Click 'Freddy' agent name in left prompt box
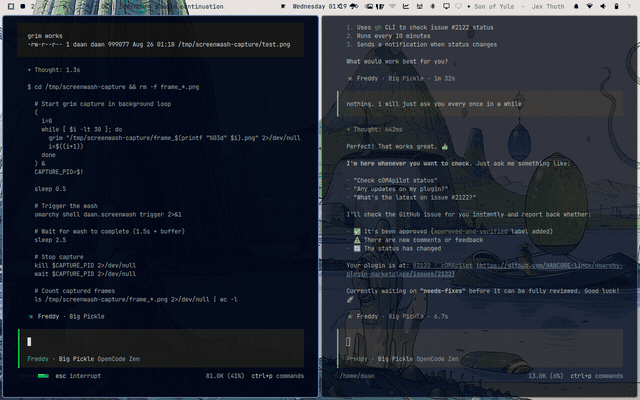 point(38,359)
